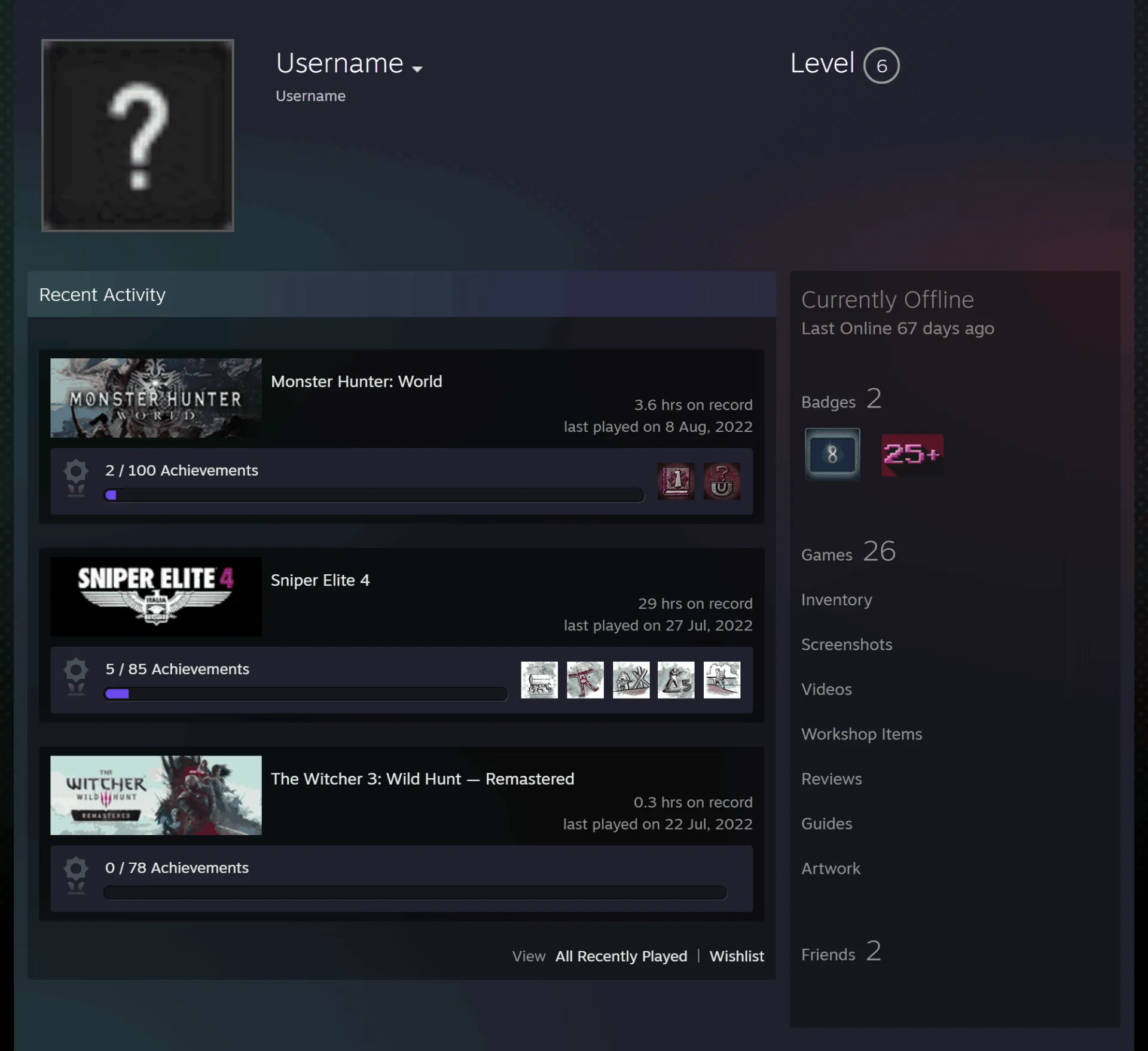Click the Monster Hunter achievement progress bar
Viewport: 1148px width, 1051px height.
click(374, 495)
